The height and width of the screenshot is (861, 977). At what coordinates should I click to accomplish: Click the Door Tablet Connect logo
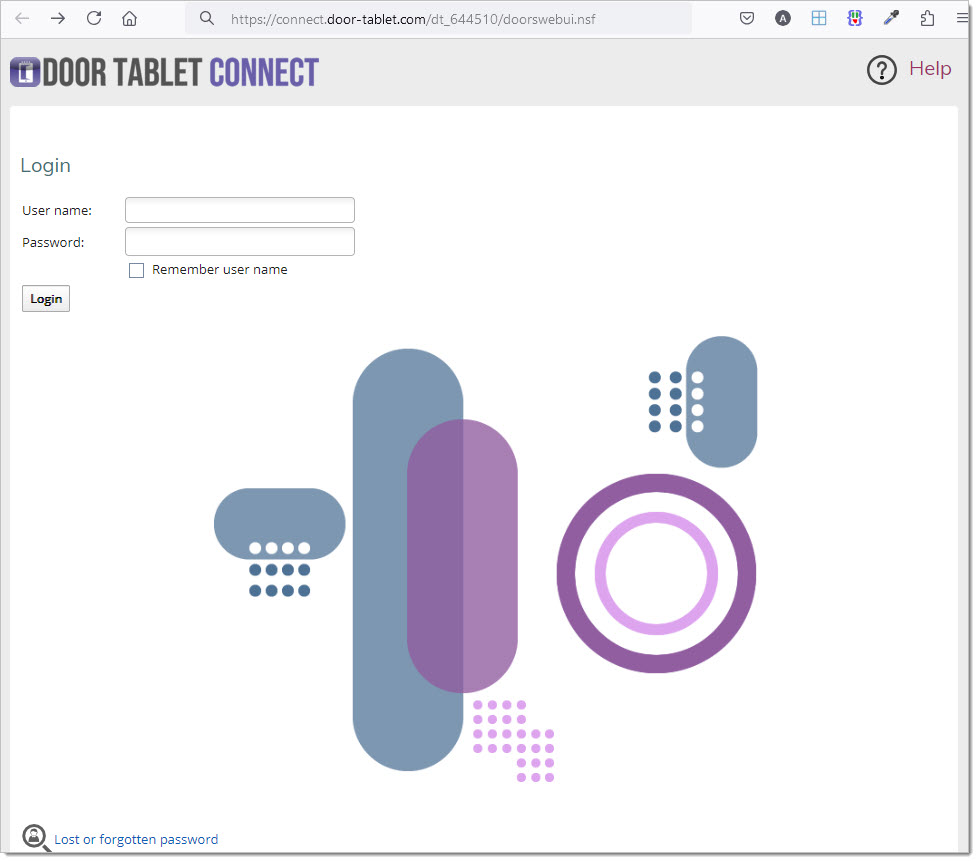coord(165,72)
